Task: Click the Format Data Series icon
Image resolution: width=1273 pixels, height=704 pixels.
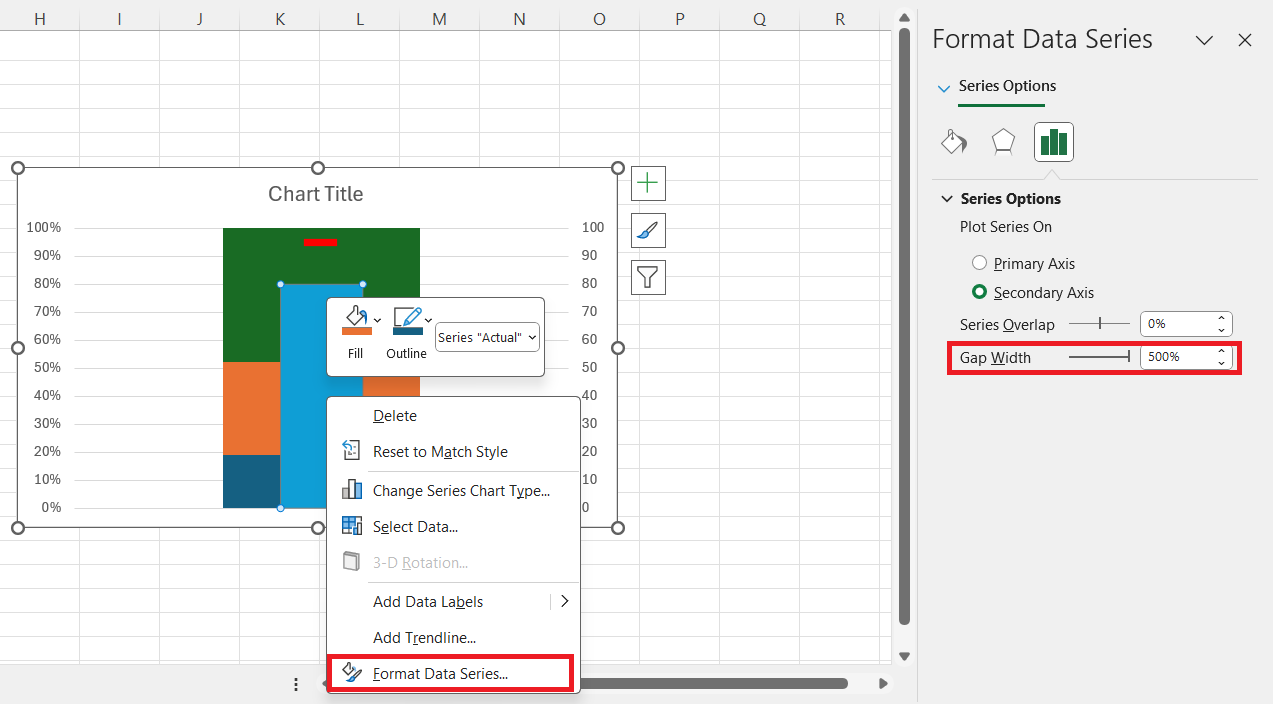Action: (x=352, y=673)
